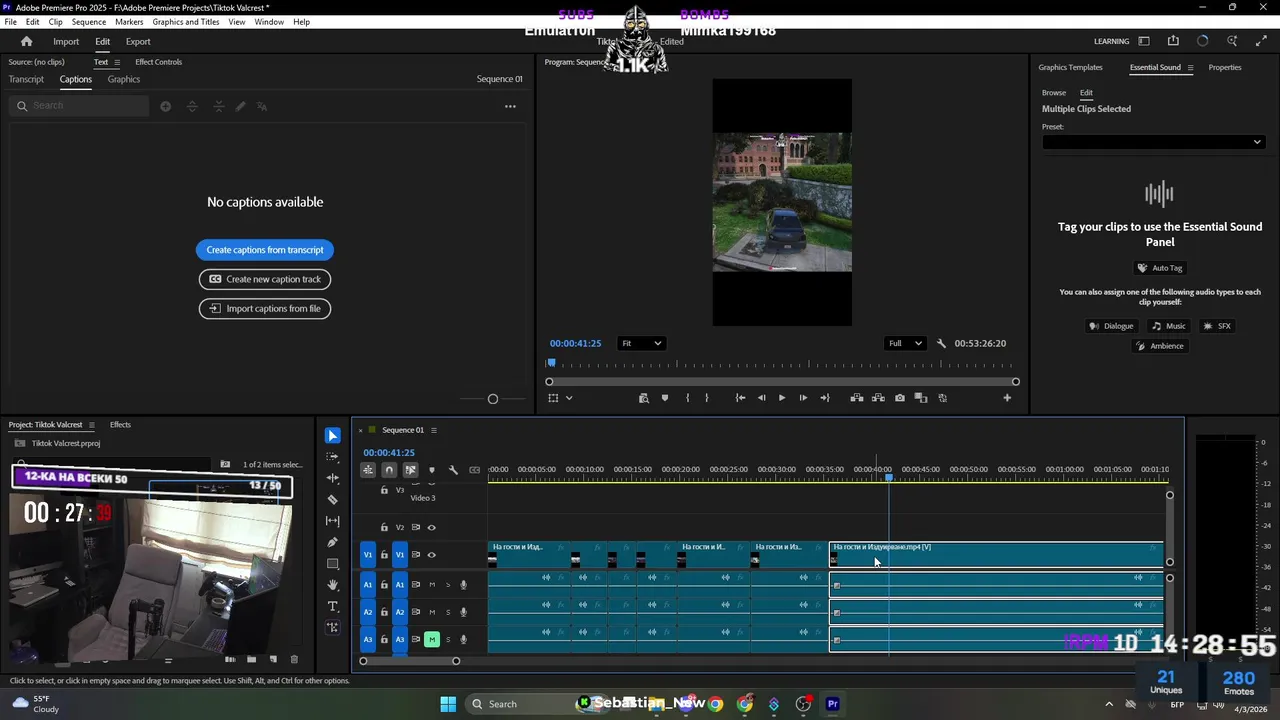The image size is (1280, 720).
Task: Toggle V1 track output eye
Action: coord(432,555)
